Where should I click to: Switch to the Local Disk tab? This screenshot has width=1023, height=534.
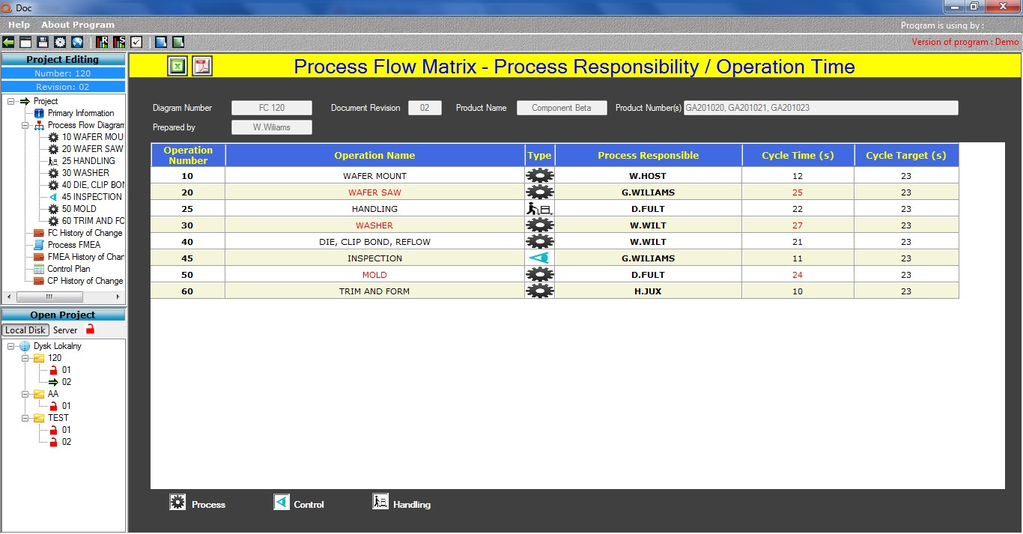[x=25, y=330]
